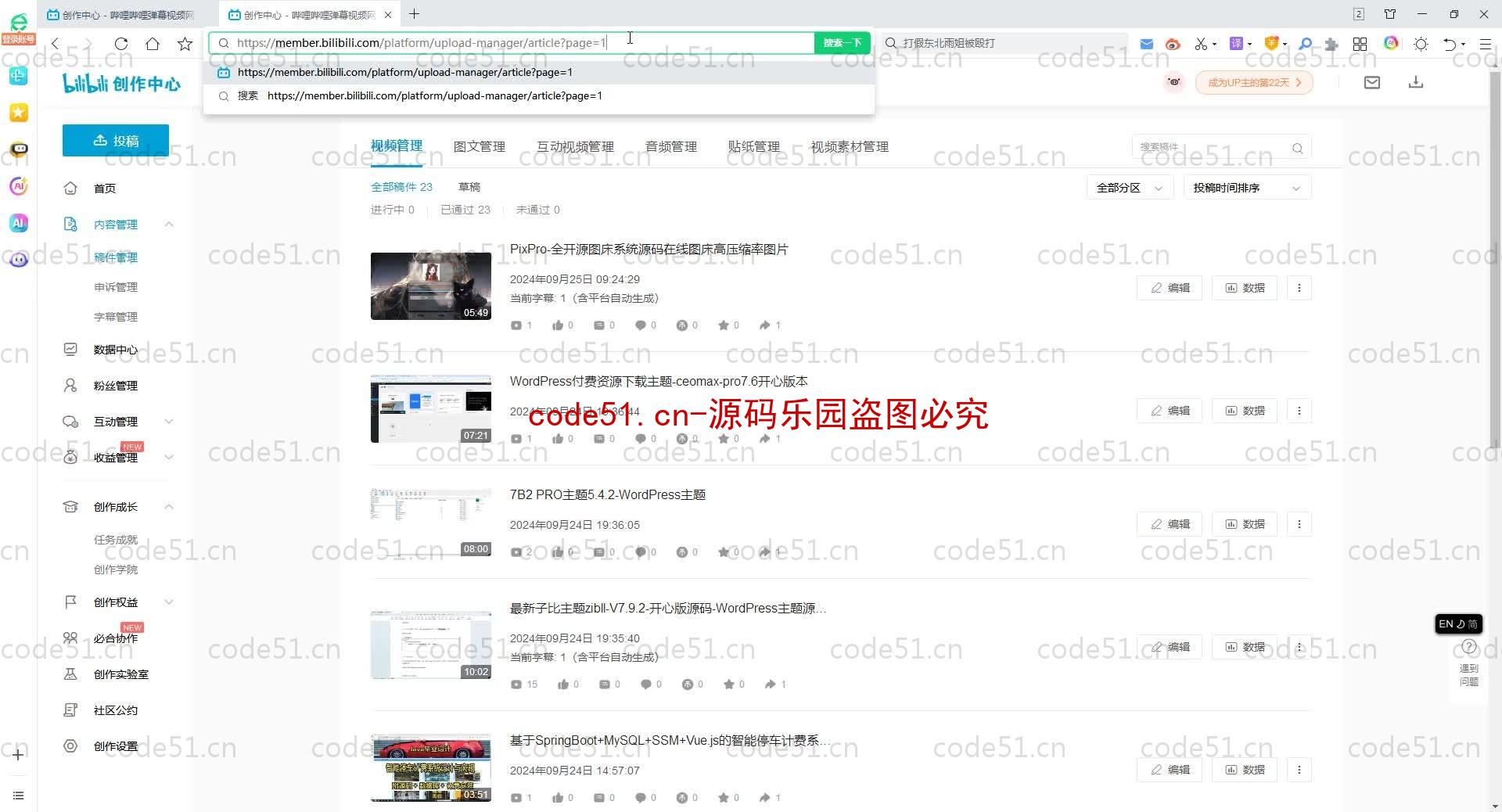Open the messages envelope icon in Bilibili header

[1372, 82]
